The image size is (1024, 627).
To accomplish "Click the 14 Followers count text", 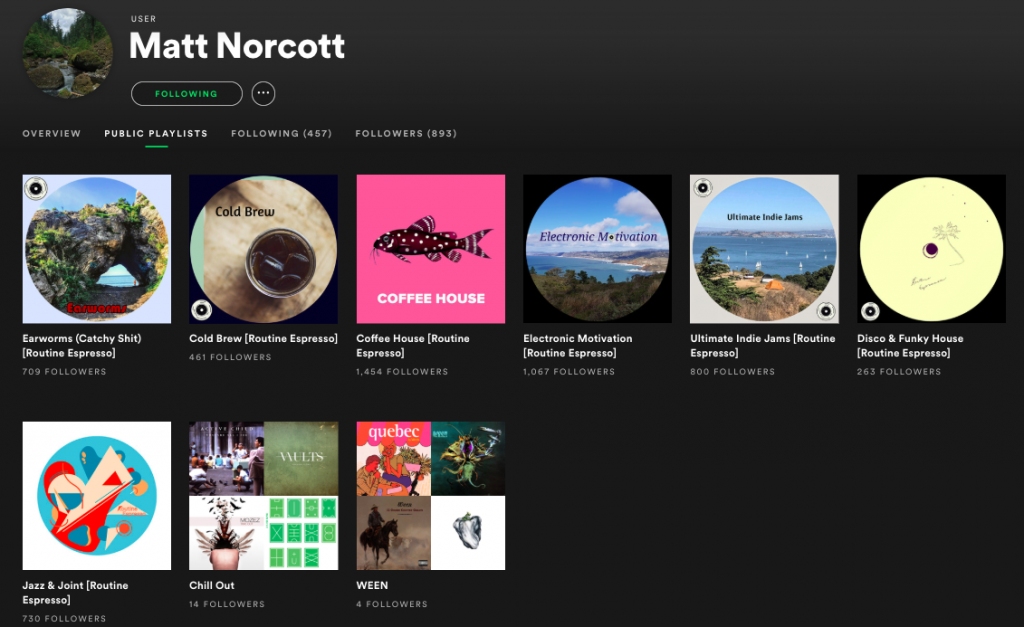I will pos(227,604).
